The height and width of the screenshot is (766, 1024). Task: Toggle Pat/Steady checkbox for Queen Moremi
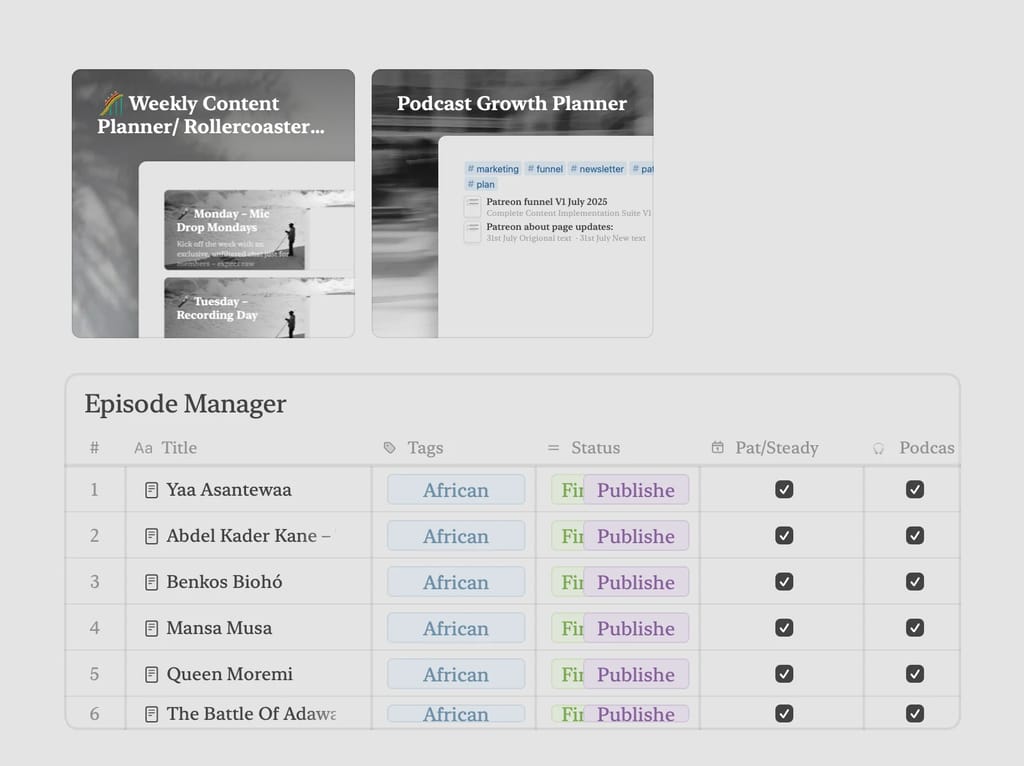click(784, 674)
